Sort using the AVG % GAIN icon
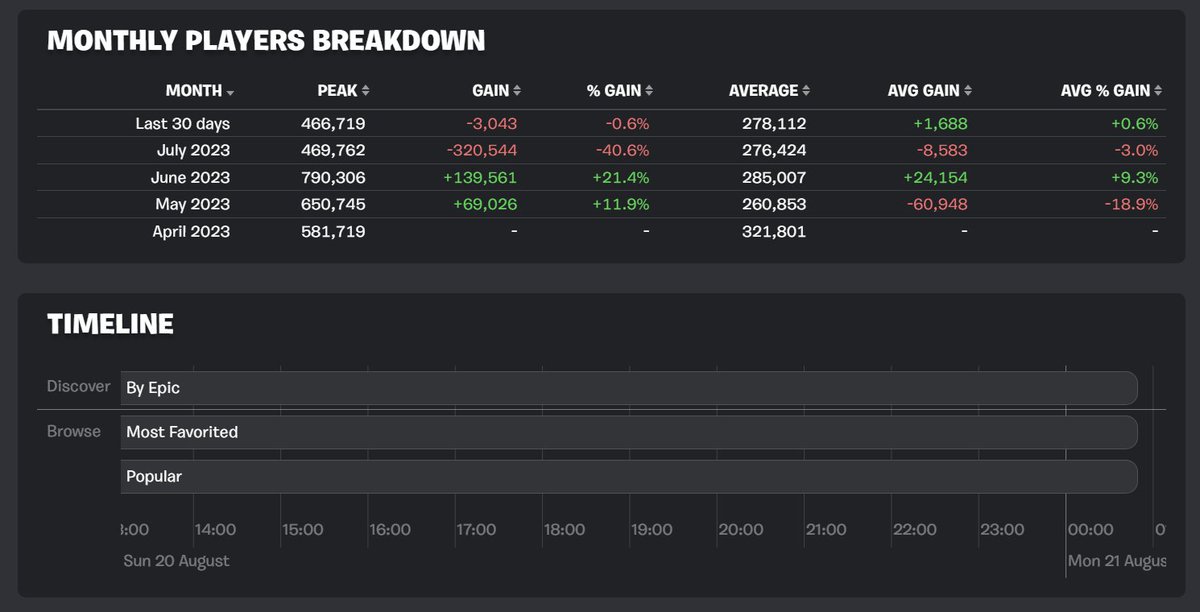The height and width of the screenshot is (612, 1200). pos(1160,90)
